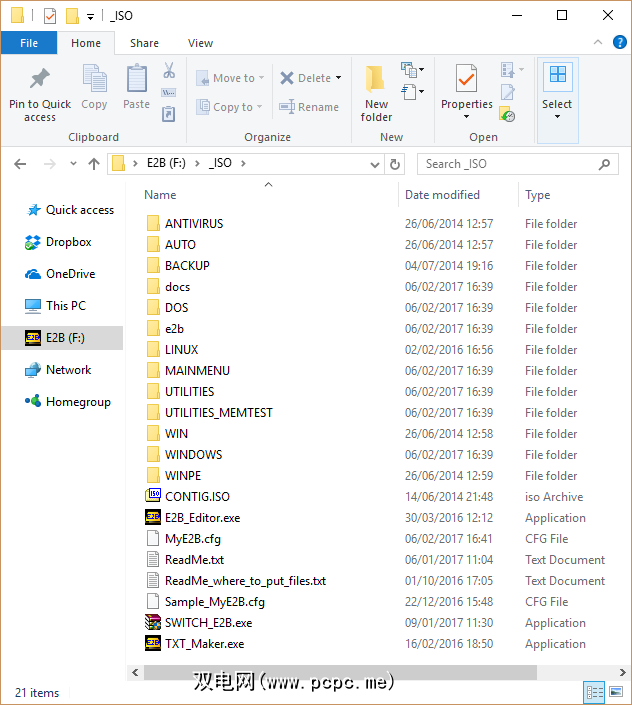Click the search magnifier icon
This screenshot has height=705, width=632.
pos(604,164)
